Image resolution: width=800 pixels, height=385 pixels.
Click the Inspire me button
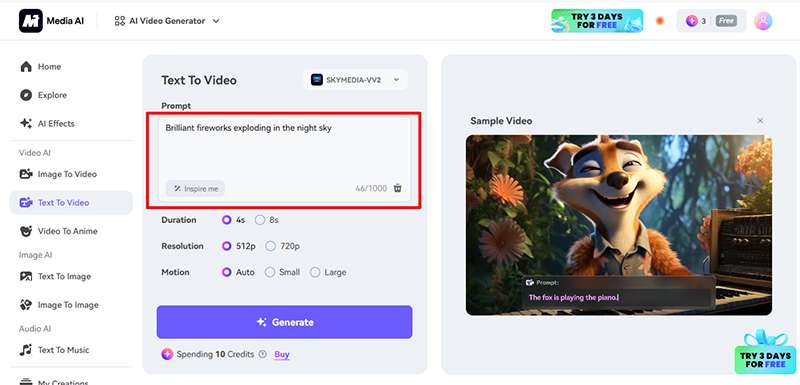click(x=195, y=189)
